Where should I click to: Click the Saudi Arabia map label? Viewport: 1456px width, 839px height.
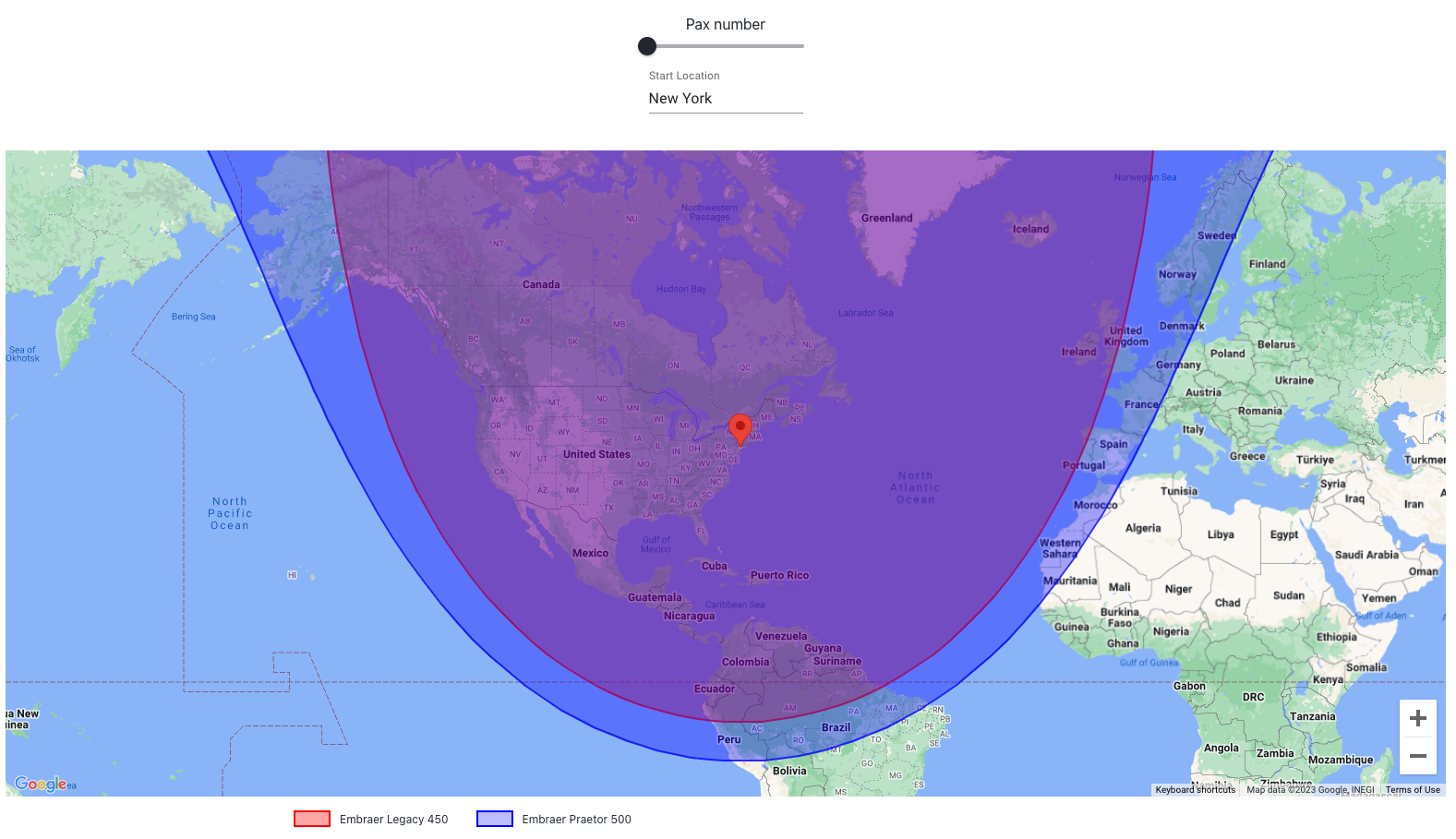1366,556
